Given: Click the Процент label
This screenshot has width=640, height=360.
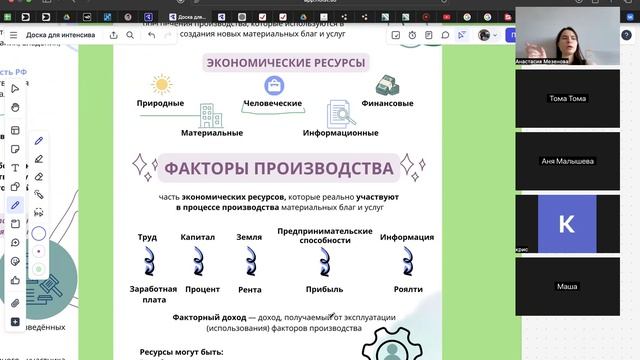Looking at the screenshot, I should pyautogui.click(x=202, y=289).
